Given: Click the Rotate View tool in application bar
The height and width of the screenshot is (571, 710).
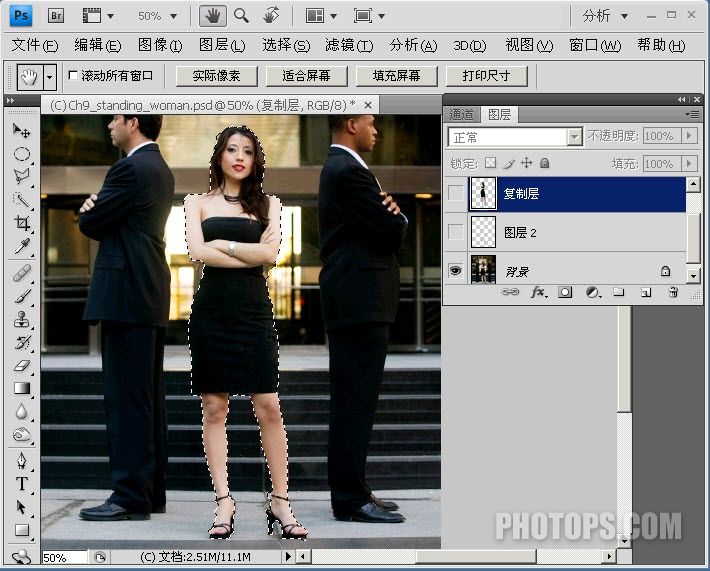Looking at the screenshot, I should [271, 16].
